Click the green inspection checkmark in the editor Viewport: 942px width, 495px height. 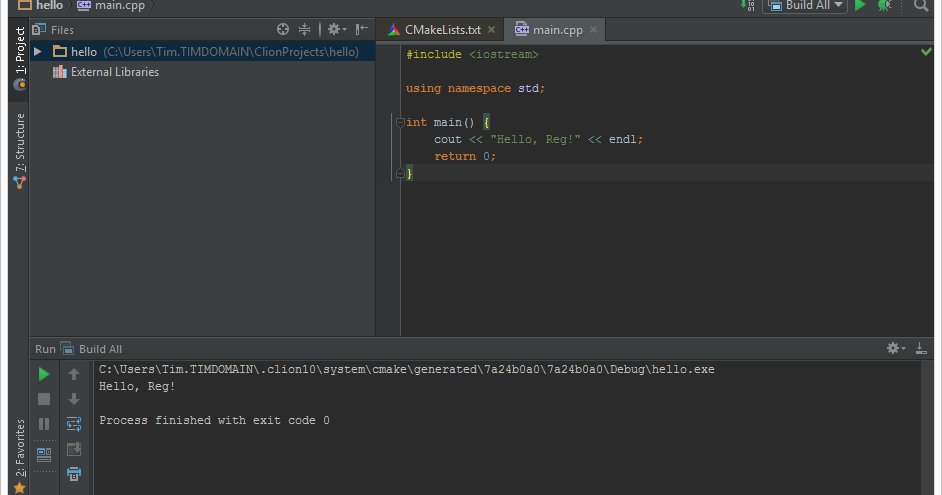point(926,52)
